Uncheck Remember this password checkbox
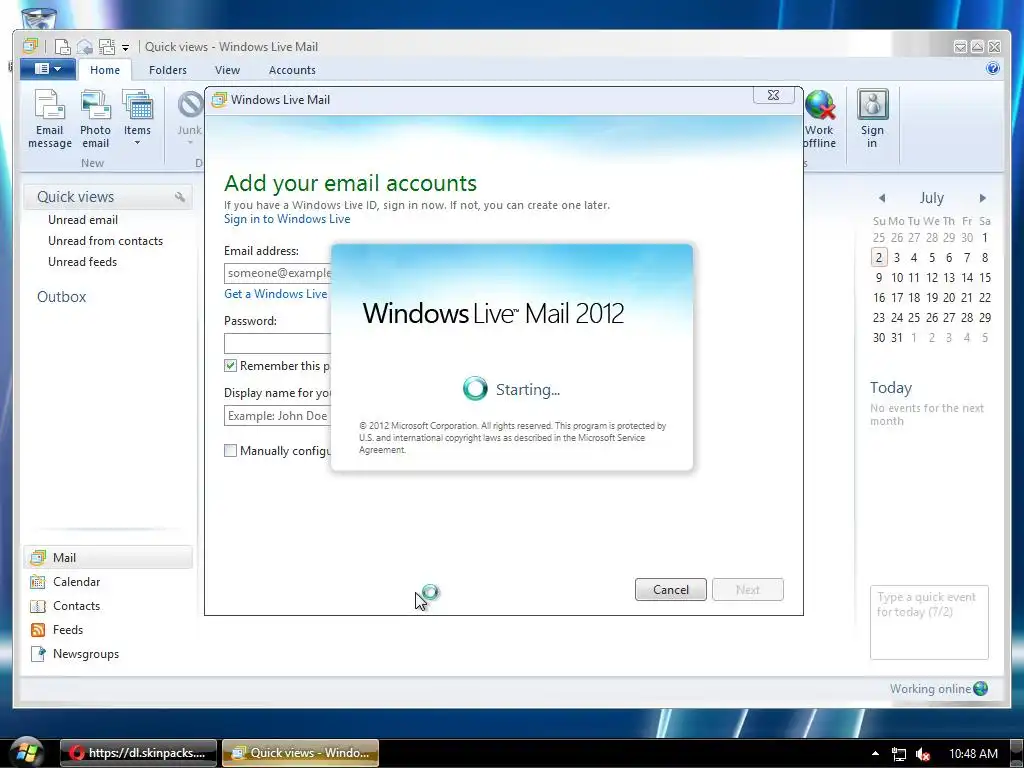This screenshot has height=768, width=1024. click(x=231, y=366)
